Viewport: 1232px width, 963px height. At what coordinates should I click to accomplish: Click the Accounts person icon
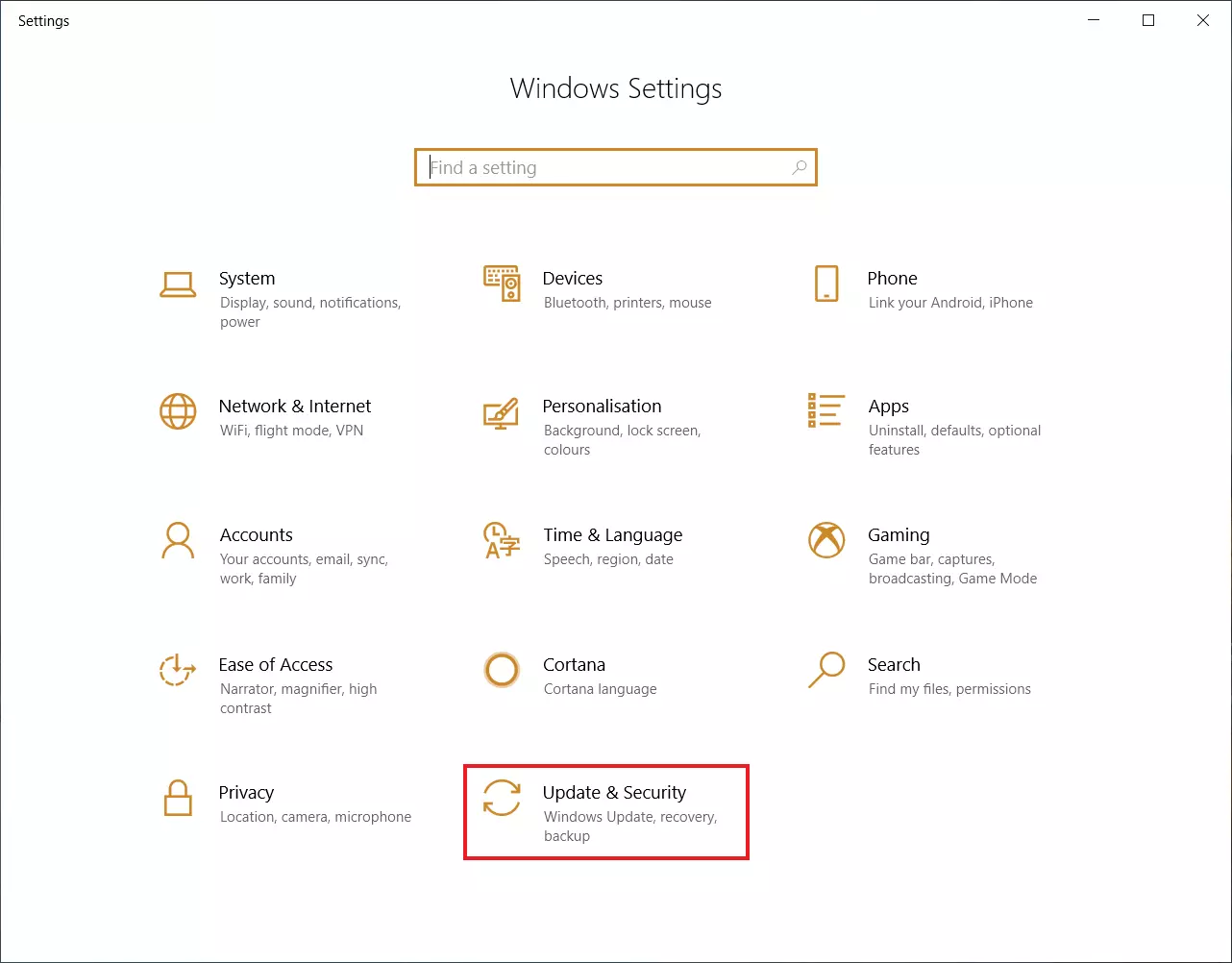tap(178, 540)
